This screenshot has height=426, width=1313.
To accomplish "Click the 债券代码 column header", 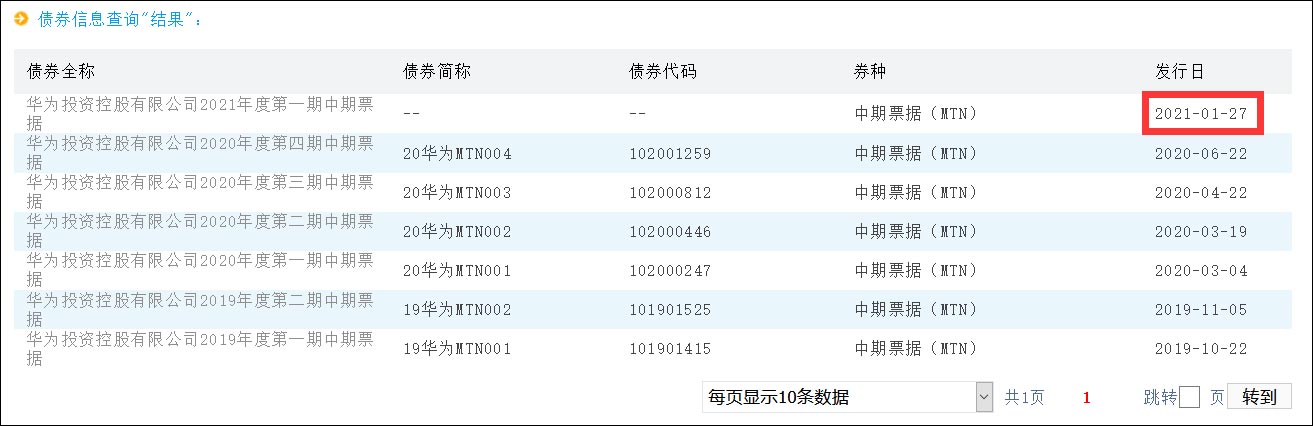I will click(663, 72).
